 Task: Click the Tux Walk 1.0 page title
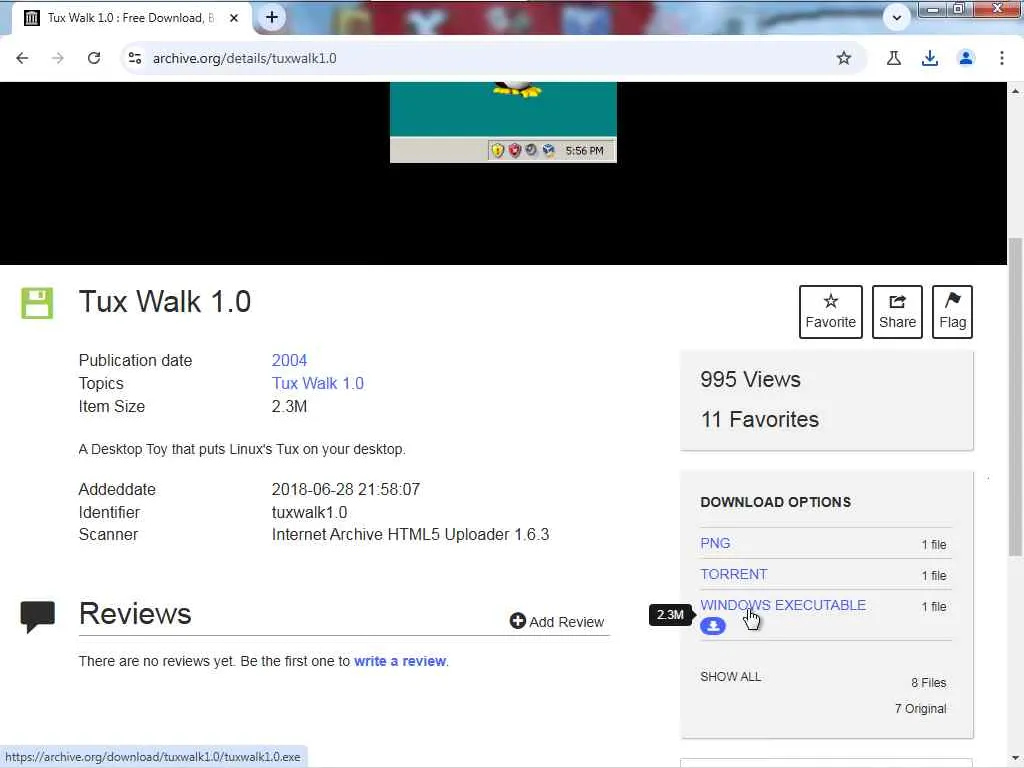[165, 302]
